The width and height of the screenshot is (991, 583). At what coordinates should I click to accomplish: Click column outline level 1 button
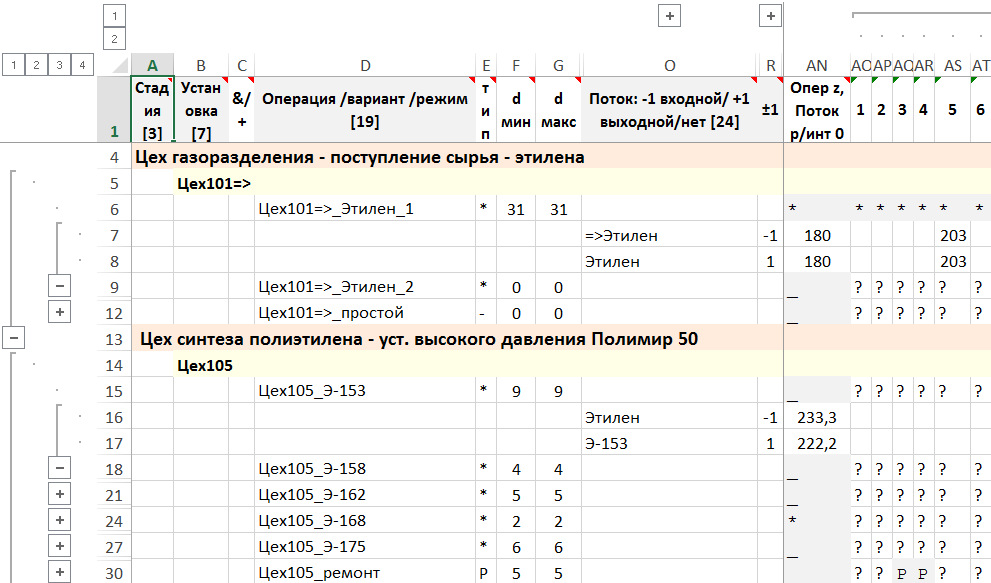pyautogui.click(x=115, y=16)
